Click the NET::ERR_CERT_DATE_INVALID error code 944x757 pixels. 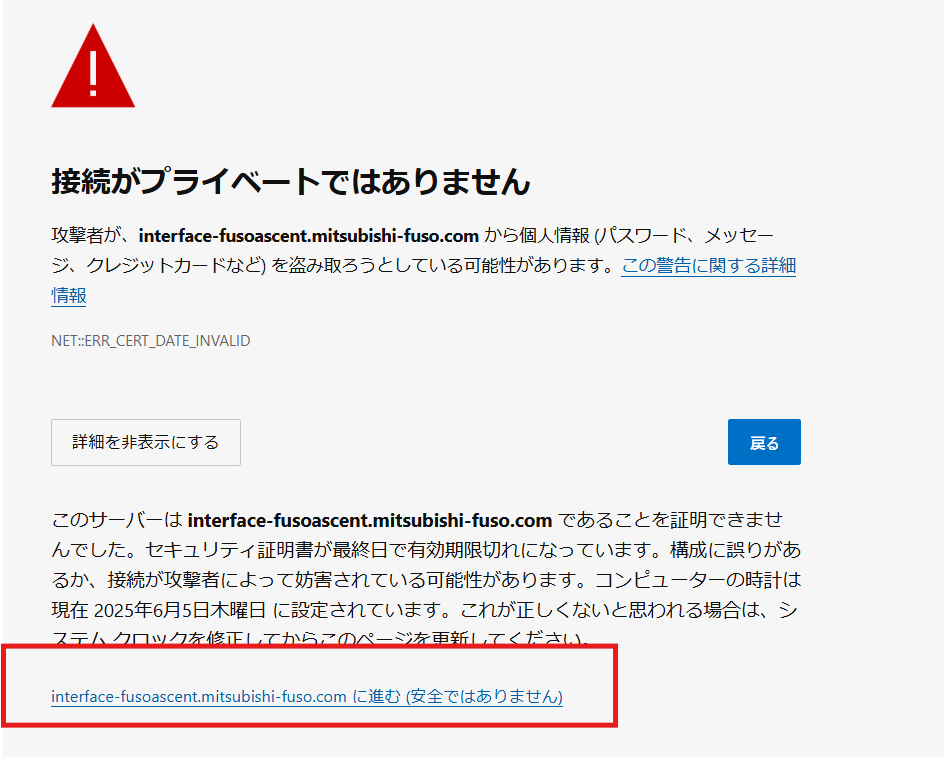tap(150, 341)
